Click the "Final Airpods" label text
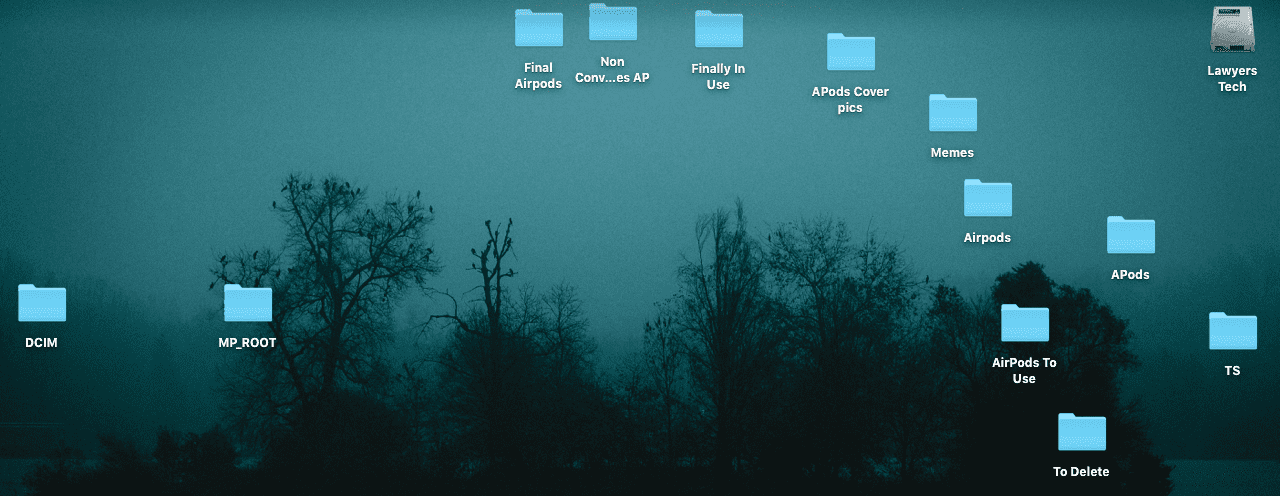Viewport: 1280px width, 496px height. (x=538, y=76)
